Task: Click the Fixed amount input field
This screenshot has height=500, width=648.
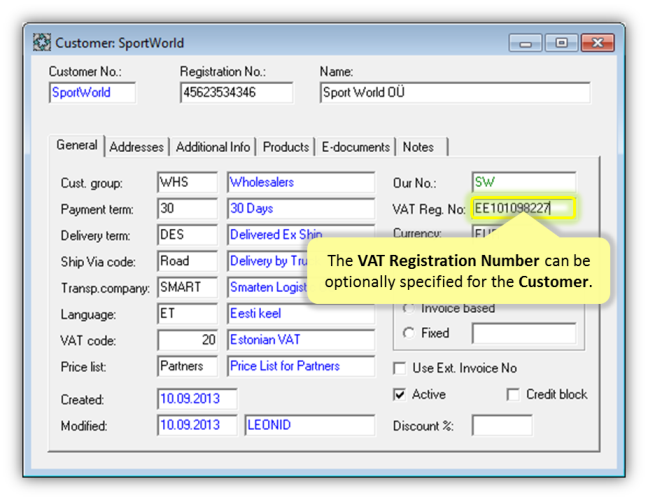Action: pos(524,333)
